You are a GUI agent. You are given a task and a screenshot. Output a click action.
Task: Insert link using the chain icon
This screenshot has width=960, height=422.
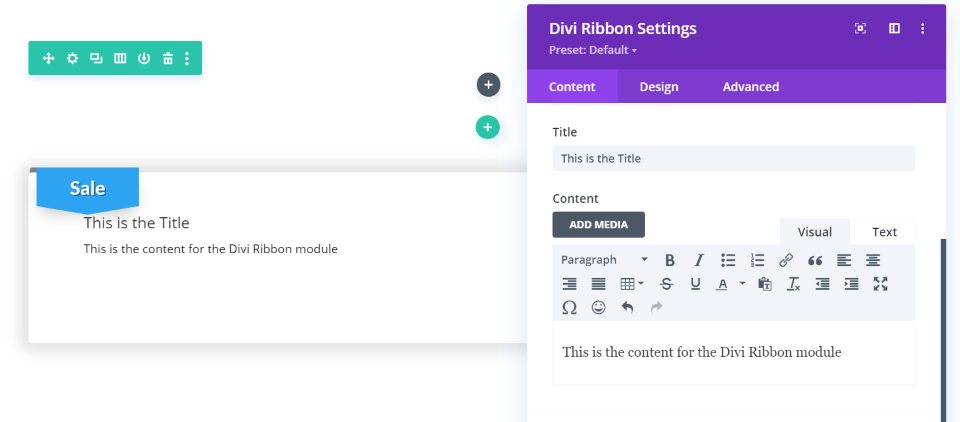786,260
